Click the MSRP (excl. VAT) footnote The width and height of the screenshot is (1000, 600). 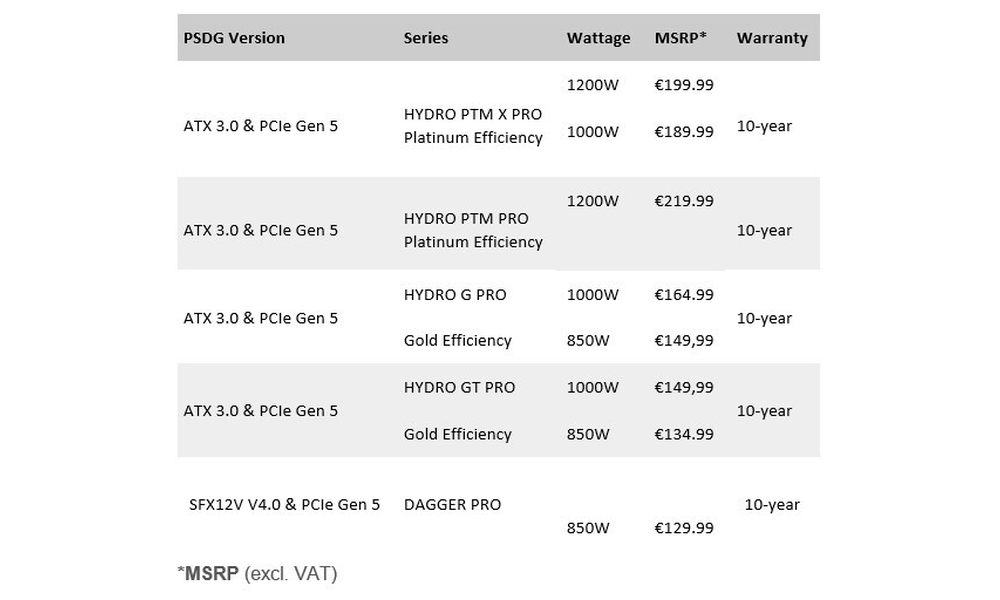257,574
